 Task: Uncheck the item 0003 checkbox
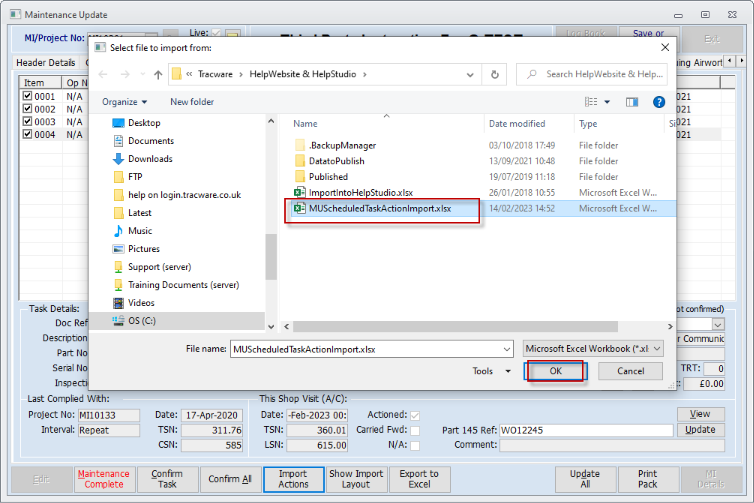pos(28,121)
